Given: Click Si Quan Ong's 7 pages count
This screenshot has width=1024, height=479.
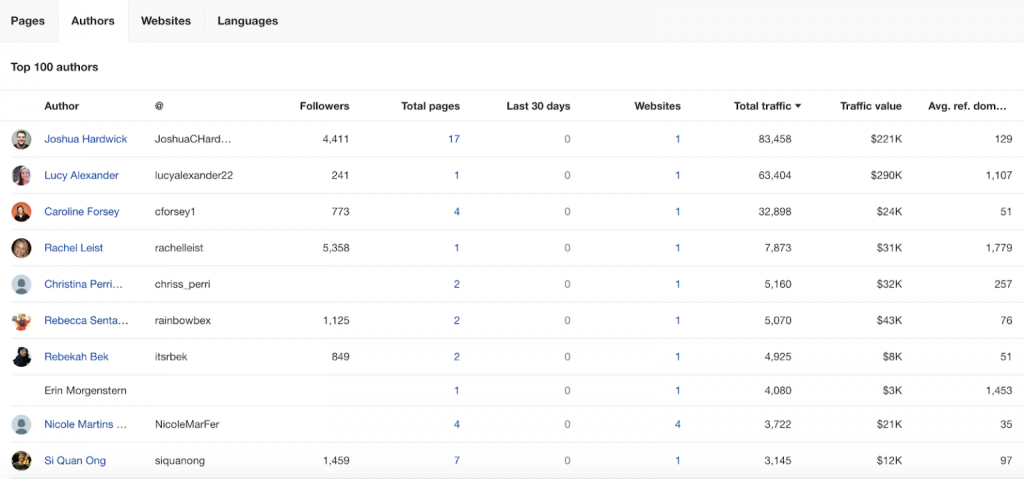Looking at the screenshot, I should (457, 461).
